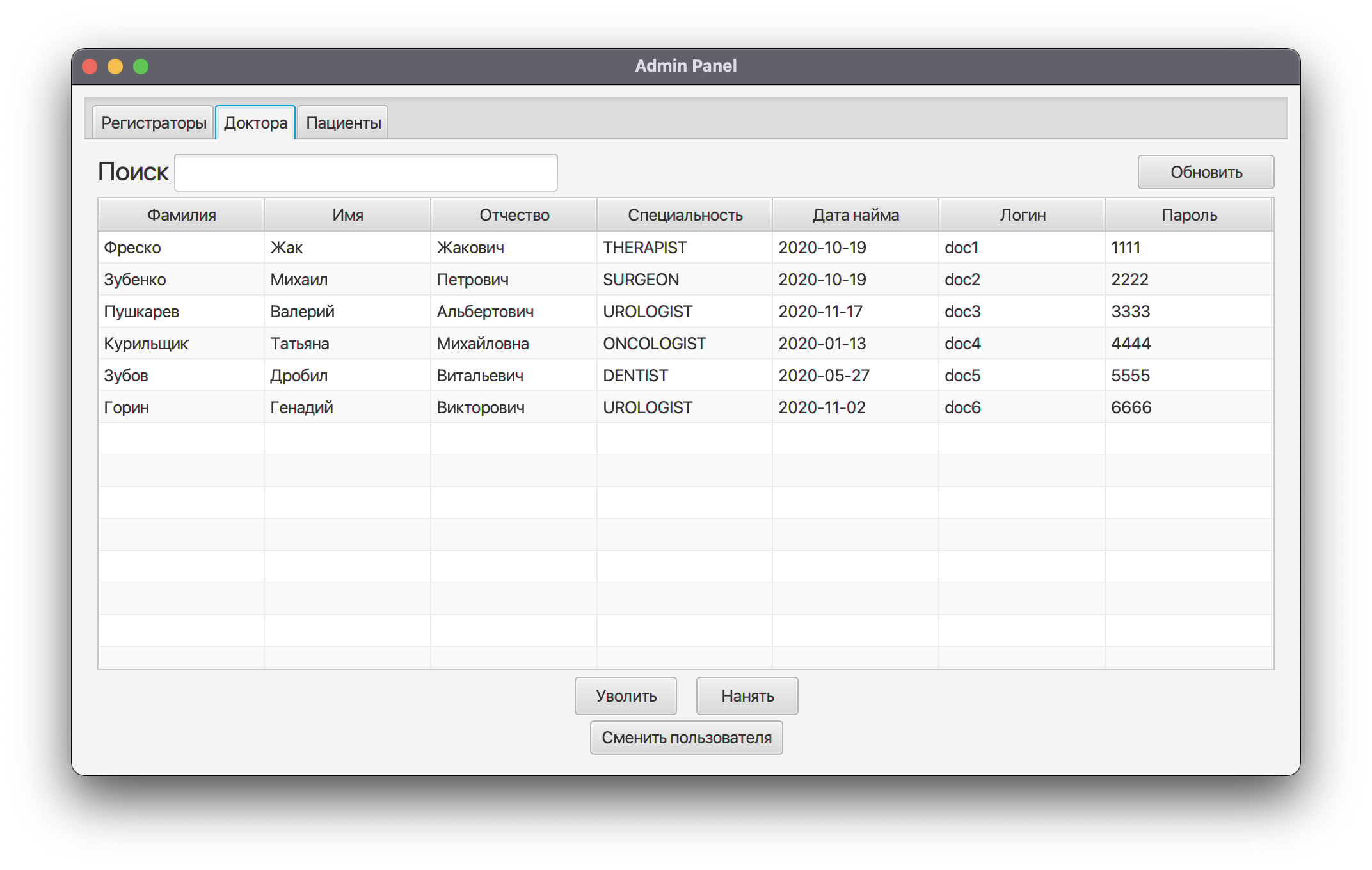Click the hire date 2020-05-27
This screenshot has height=870, width=1372.
(856, 376)
